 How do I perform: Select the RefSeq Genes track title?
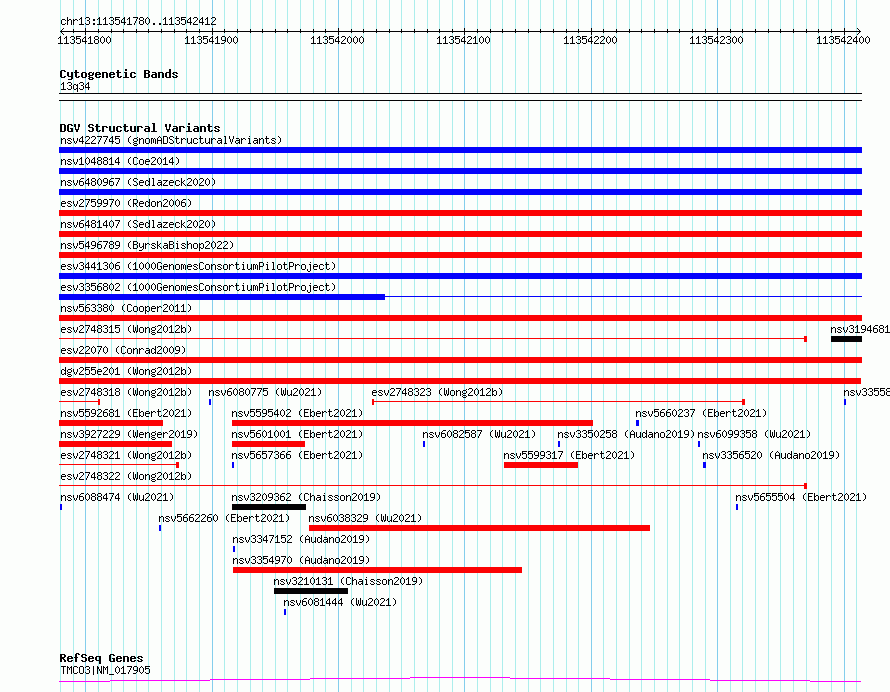[x=101, y=658]
